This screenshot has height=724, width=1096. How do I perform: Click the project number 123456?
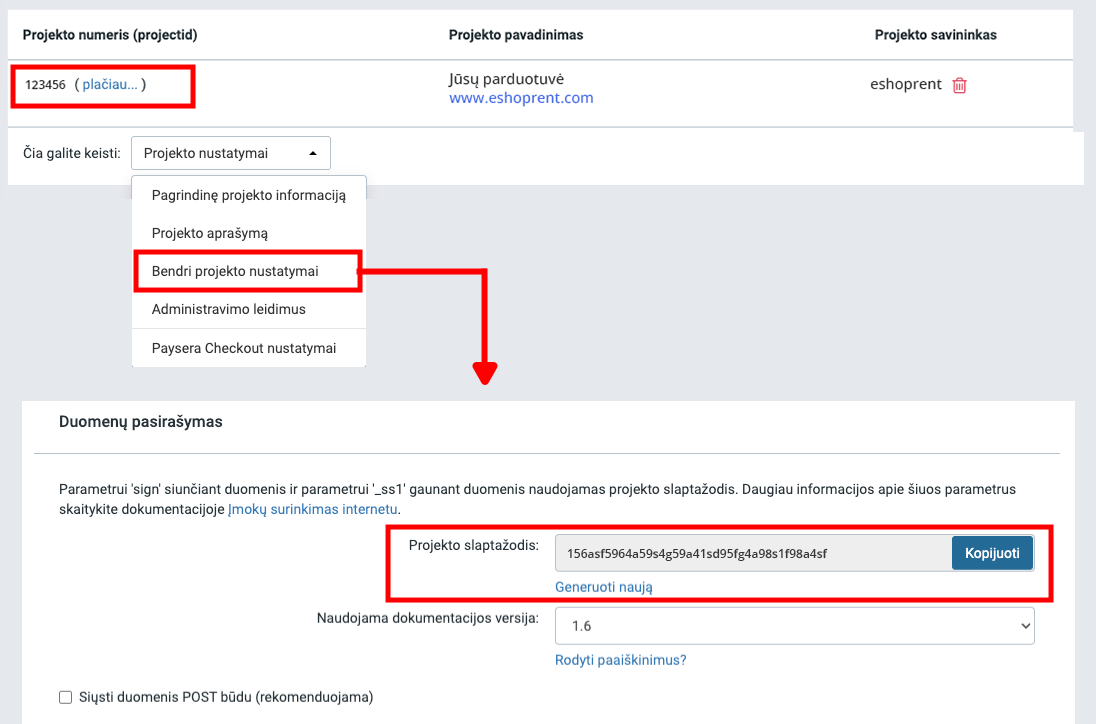tap(46, 85)
